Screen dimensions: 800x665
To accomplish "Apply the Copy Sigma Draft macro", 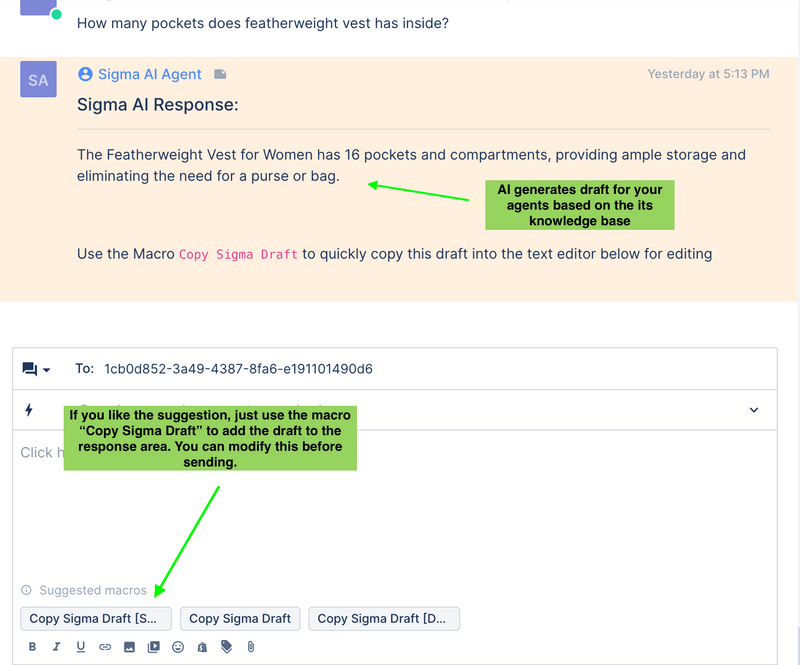I will click(x=240, y=618).
